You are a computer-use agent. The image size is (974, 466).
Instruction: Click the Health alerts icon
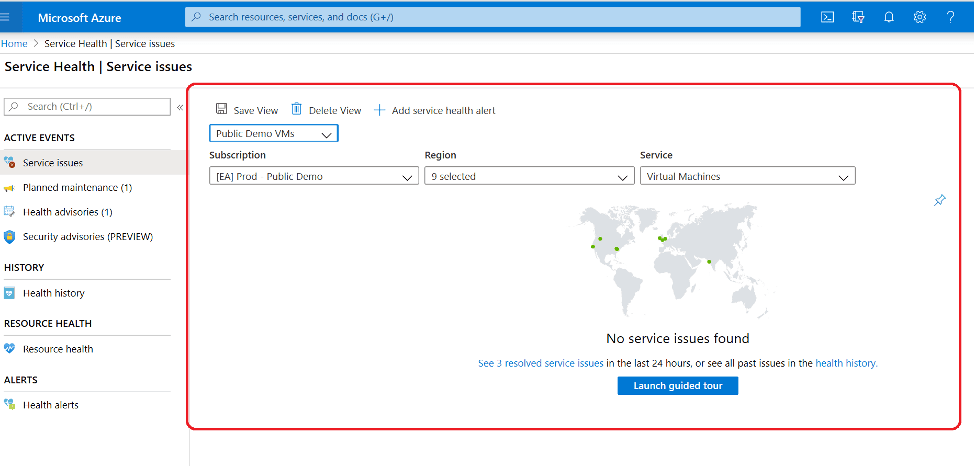[9, 404]
